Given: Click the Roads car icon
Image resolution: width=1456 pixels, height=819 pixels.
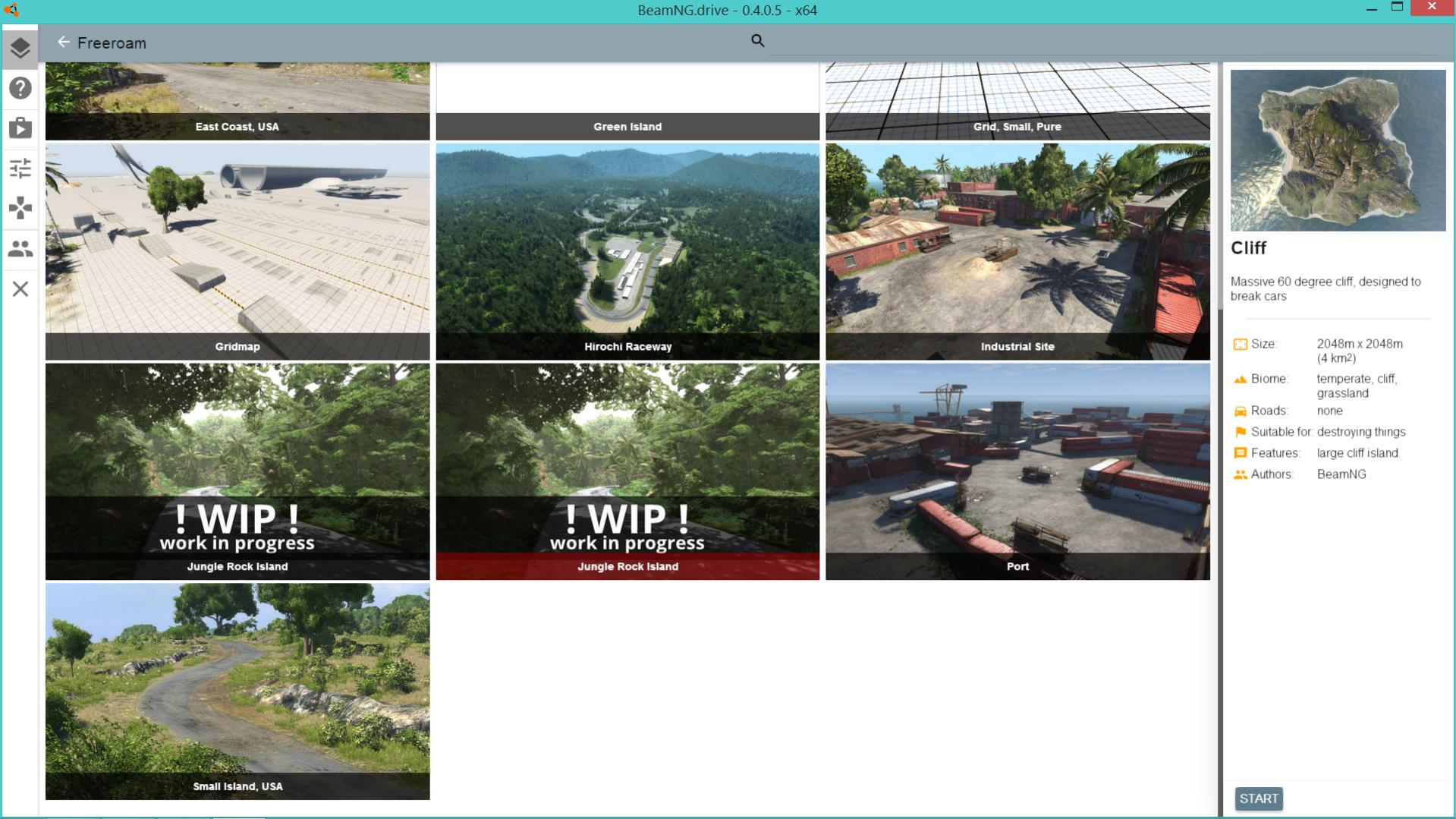Looking at the screenshot, I should [1240, 411].
